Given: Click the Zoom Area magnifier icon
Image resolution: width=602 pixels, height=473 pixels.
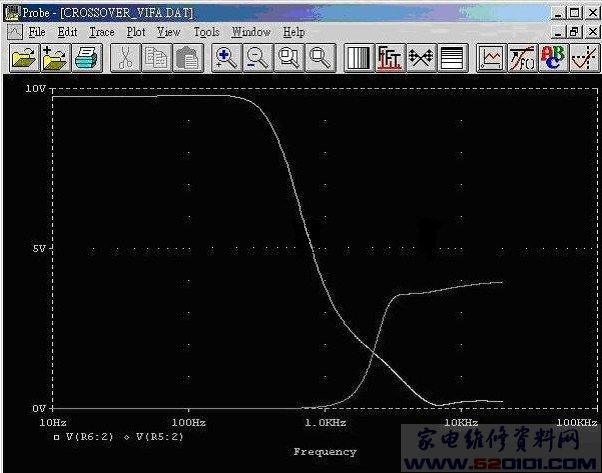Looking at the screenshot, I should pyautogui.click(x=289, y=58).
